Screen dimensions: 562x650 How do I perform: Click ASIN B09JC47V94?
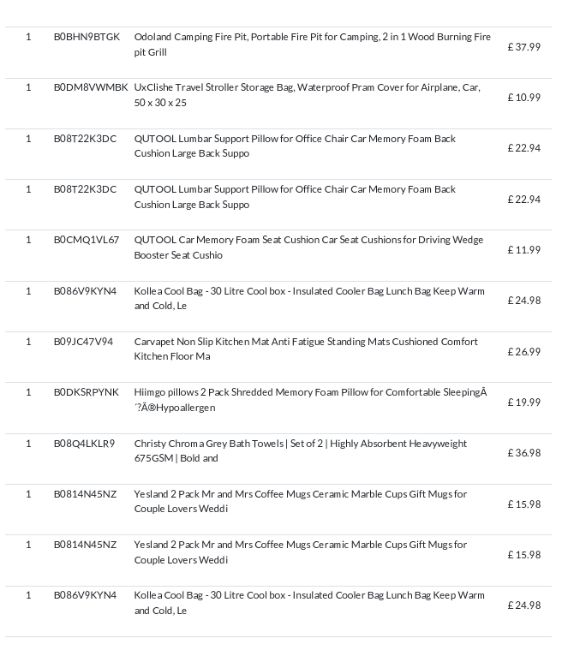tap(83, 342)
